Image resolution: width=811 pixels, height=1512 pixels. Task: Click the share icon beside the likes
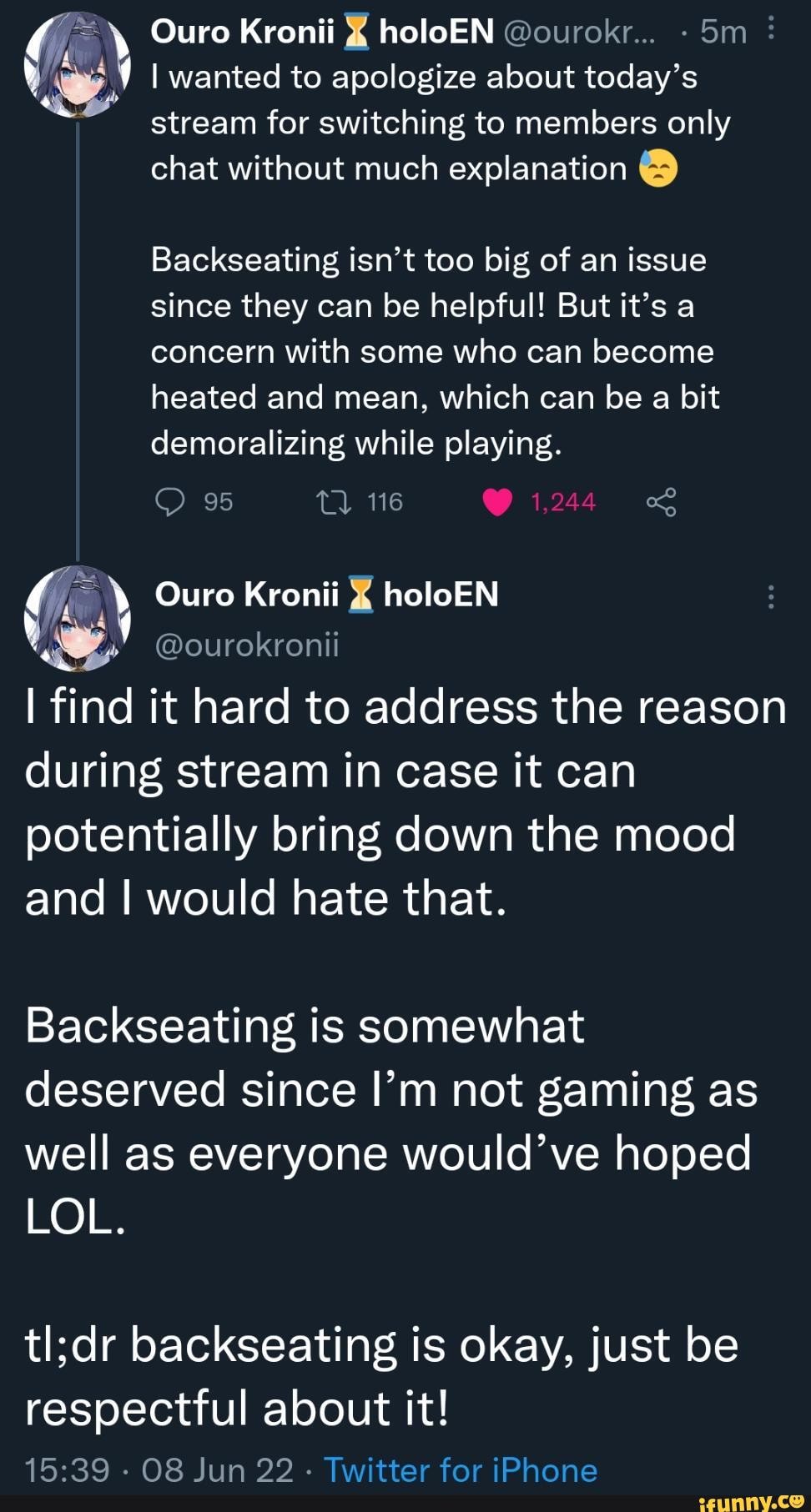661,502
